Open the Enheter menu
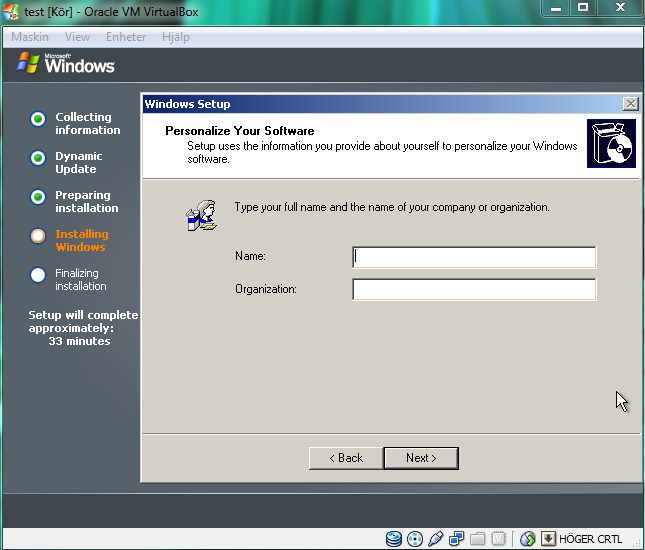The height and width of the screenshot is (550, 645). (x=126, y=37)
